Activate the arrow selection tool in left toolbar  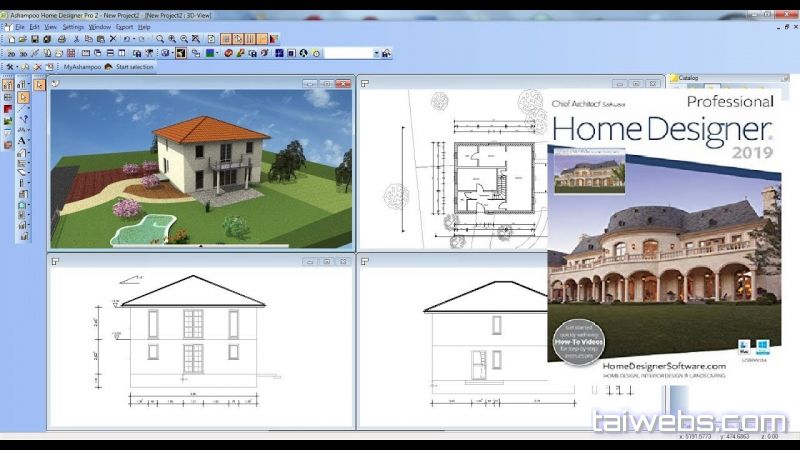coord(23,98)
